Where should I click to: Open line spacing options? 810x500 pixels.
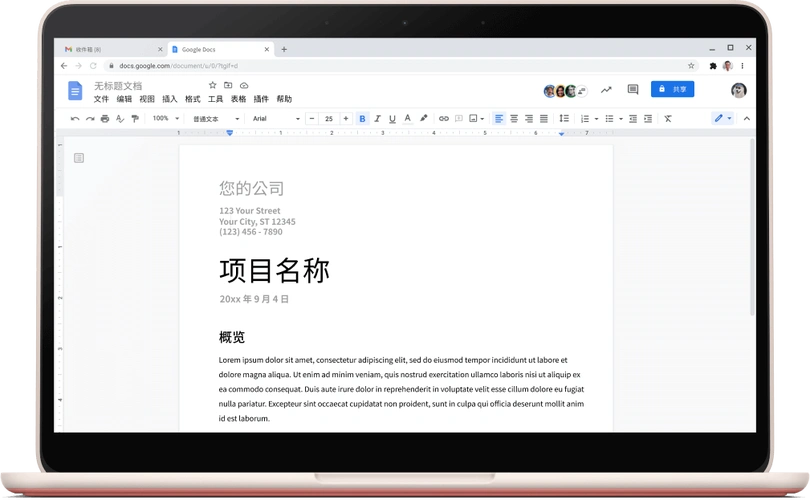coord(564,119)
